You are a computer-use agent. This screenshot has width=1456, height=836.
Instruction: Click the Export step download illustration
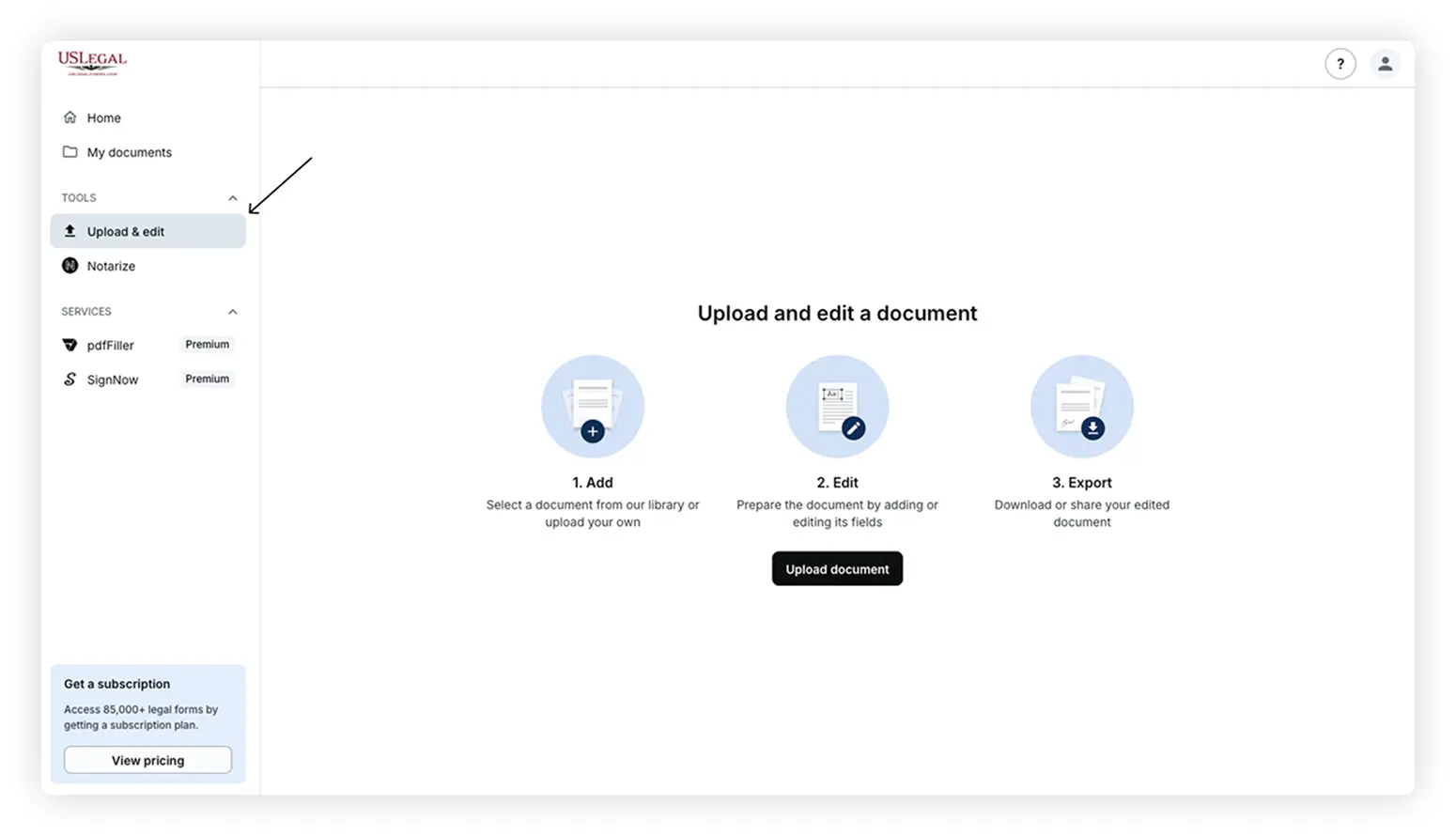tap(1081, 406)
